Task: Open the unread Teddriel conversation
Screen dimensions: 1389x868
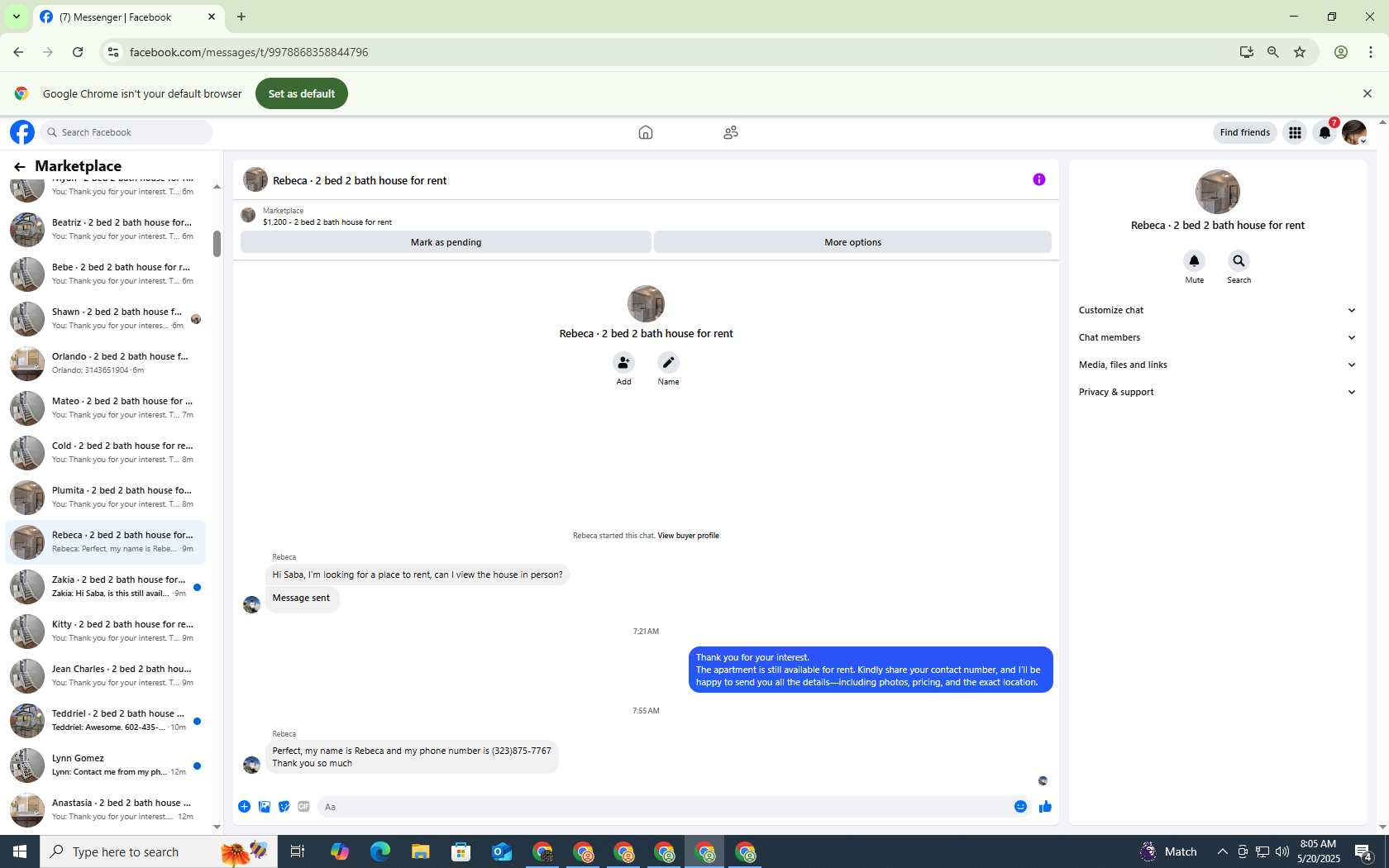Action: coord(106,720)
